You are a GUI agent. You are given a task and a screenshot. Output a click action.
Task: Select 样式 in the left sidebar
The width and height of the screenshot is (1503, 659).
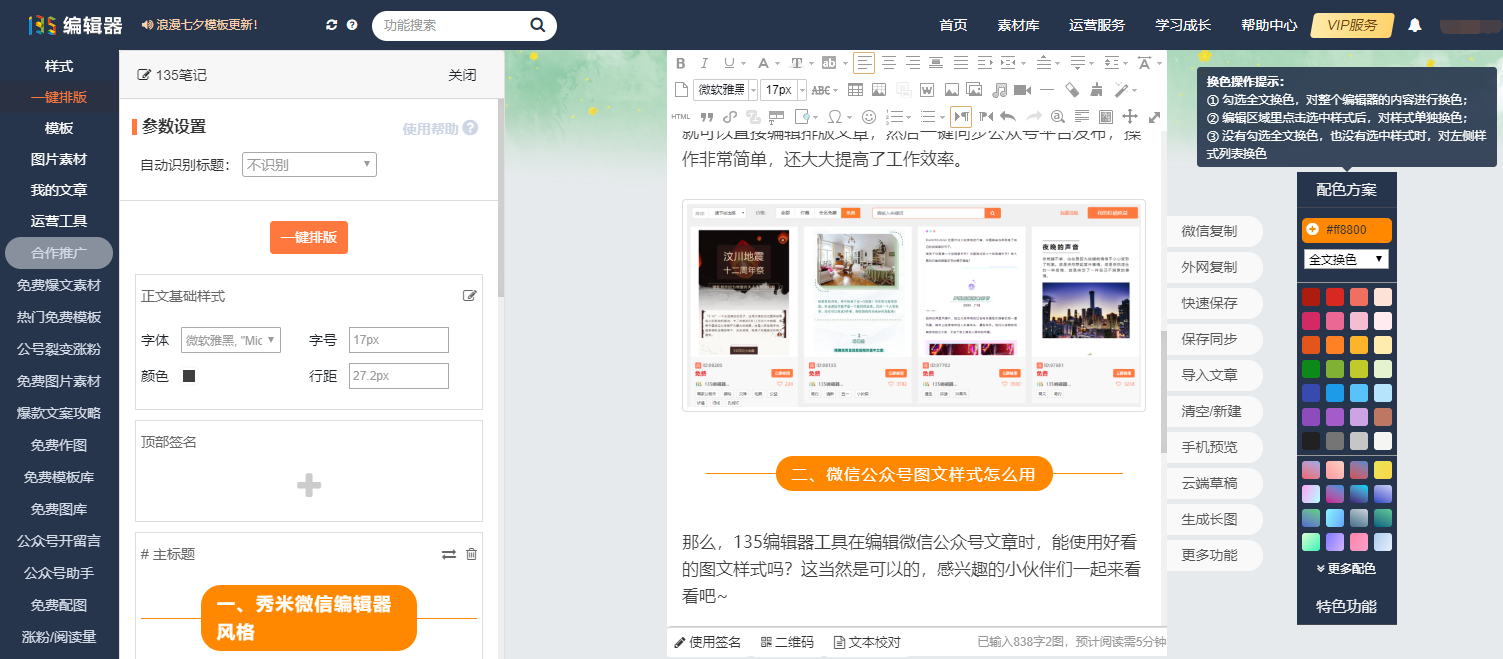pos(59,66)
